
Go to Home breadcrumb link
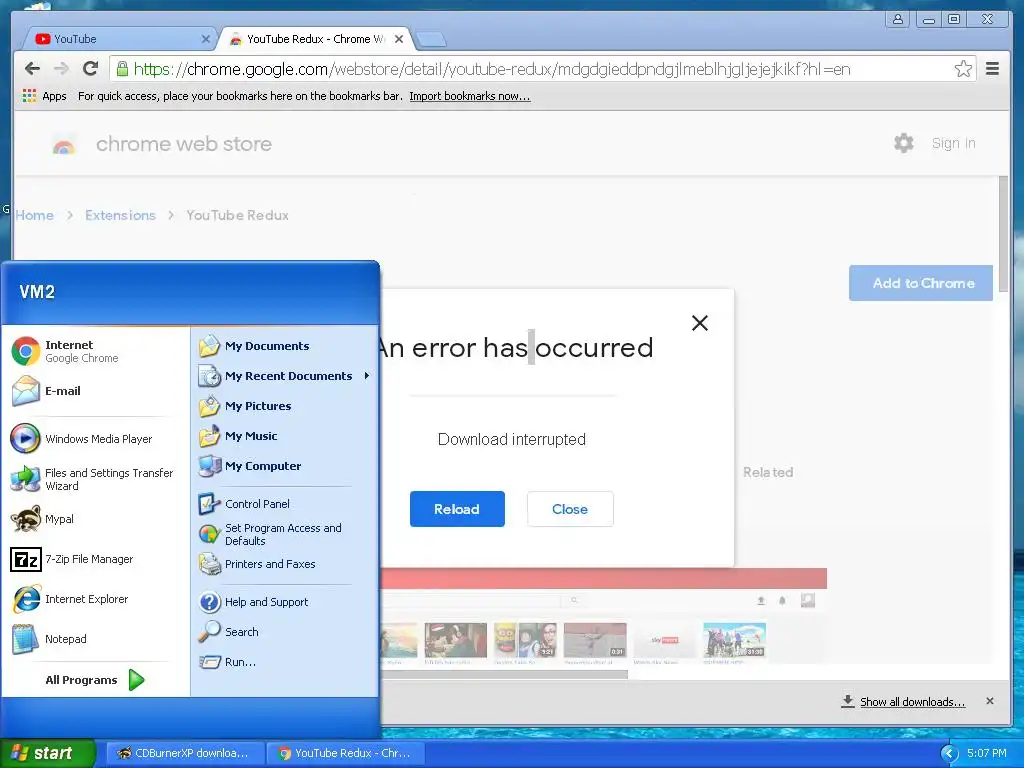(x=35, y=215)
